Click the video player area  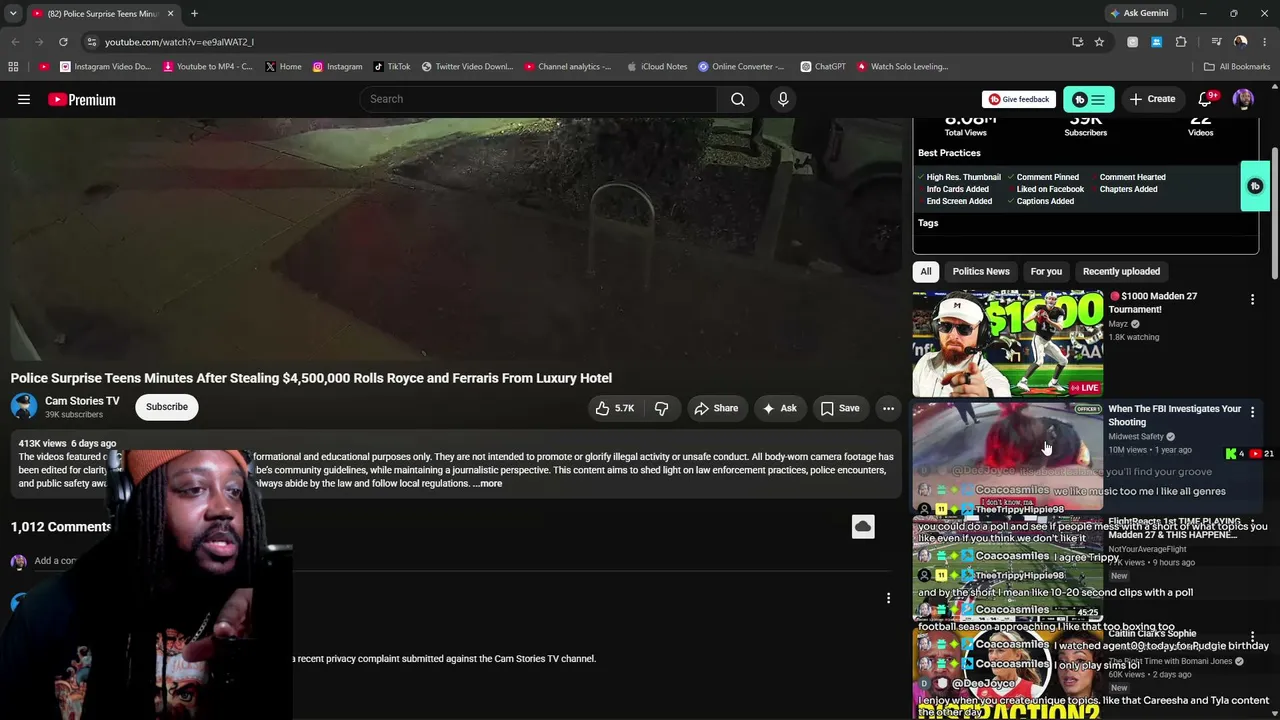tap(456, 238)
